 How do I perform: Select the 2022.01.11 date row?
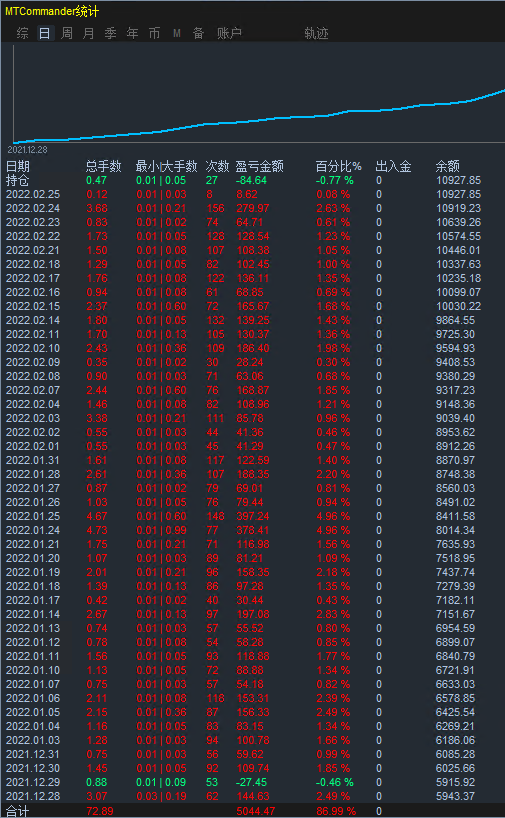point(33,656)
